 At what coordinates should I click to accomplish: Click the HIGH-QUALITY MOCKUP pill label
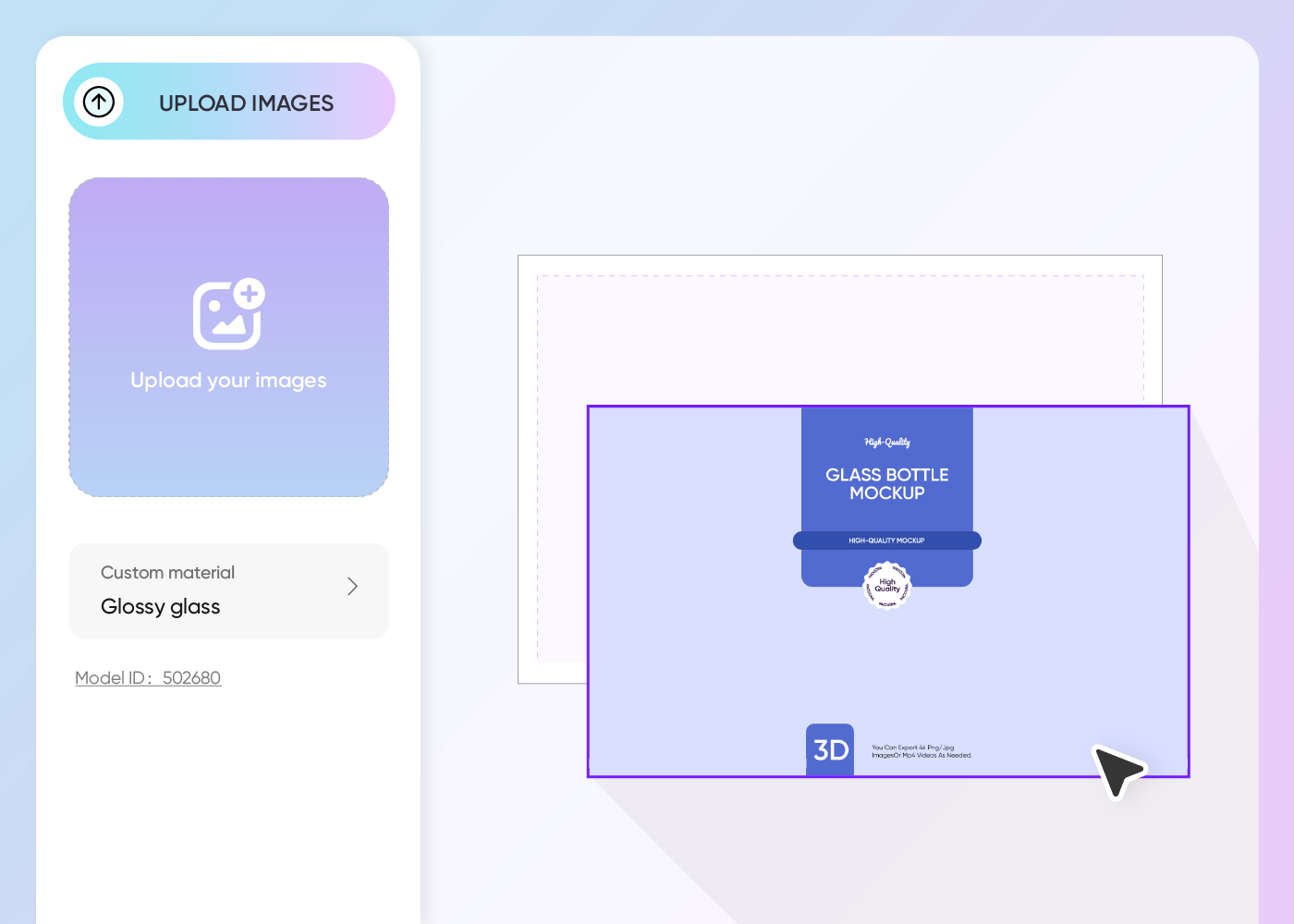click(886, 541)
